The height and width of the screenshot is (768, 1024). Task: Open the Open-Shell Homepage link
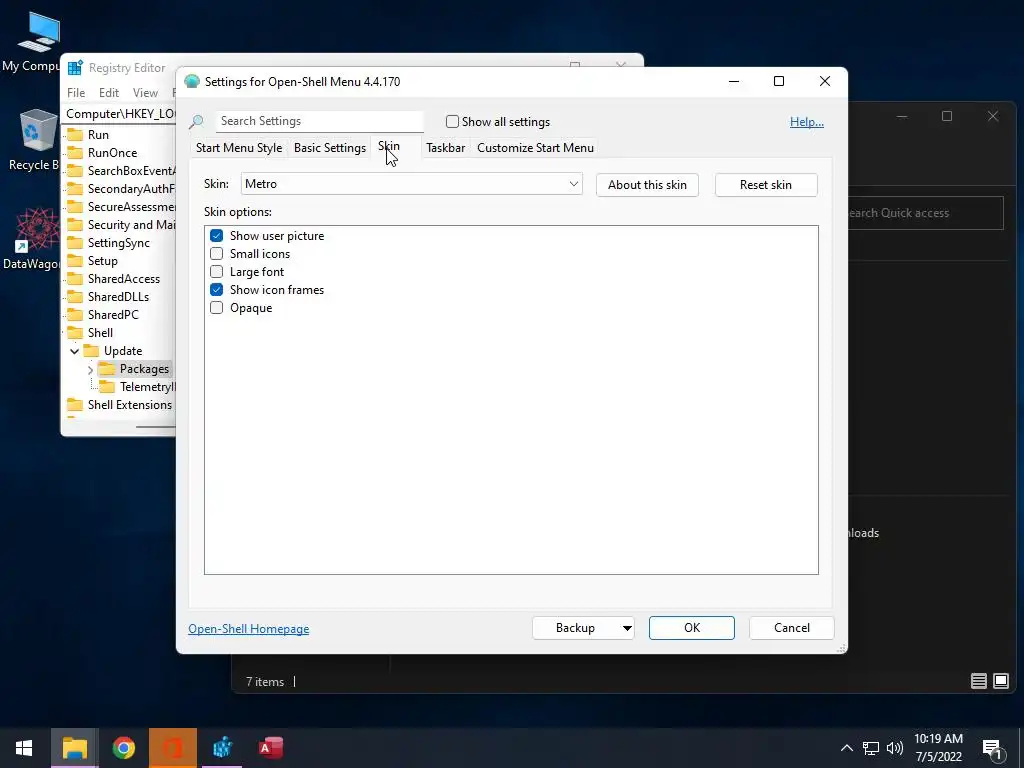point(249,629)
